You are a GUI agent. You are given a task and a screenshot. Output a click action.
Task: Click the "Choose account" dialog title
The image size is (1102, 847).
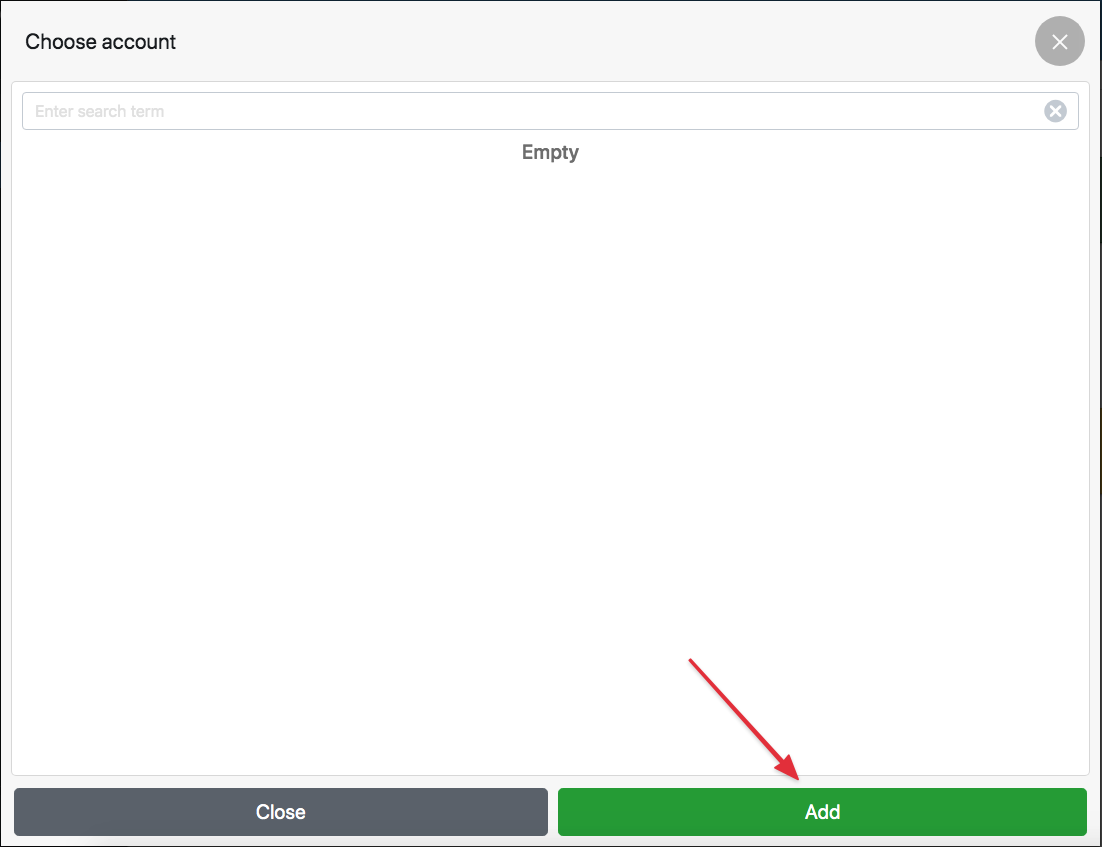[101, 42]
